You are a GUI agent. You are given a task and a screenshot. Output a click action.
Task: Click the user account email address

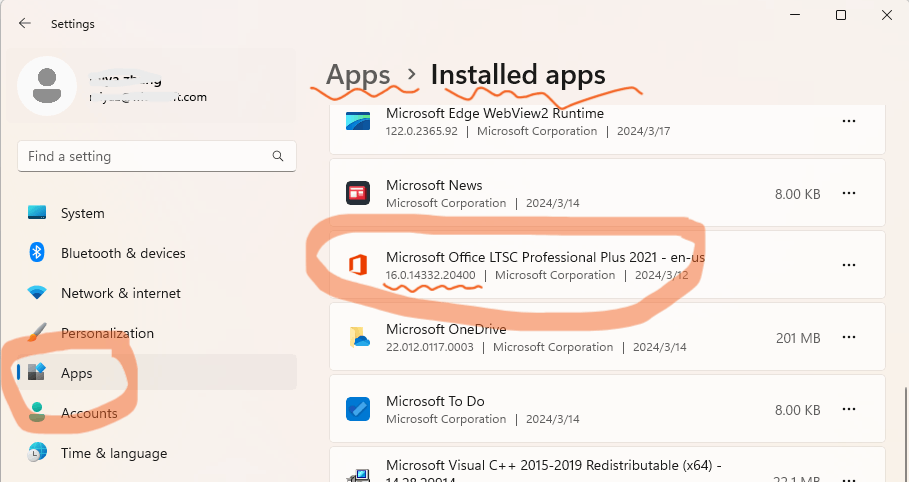pos(147,97)
